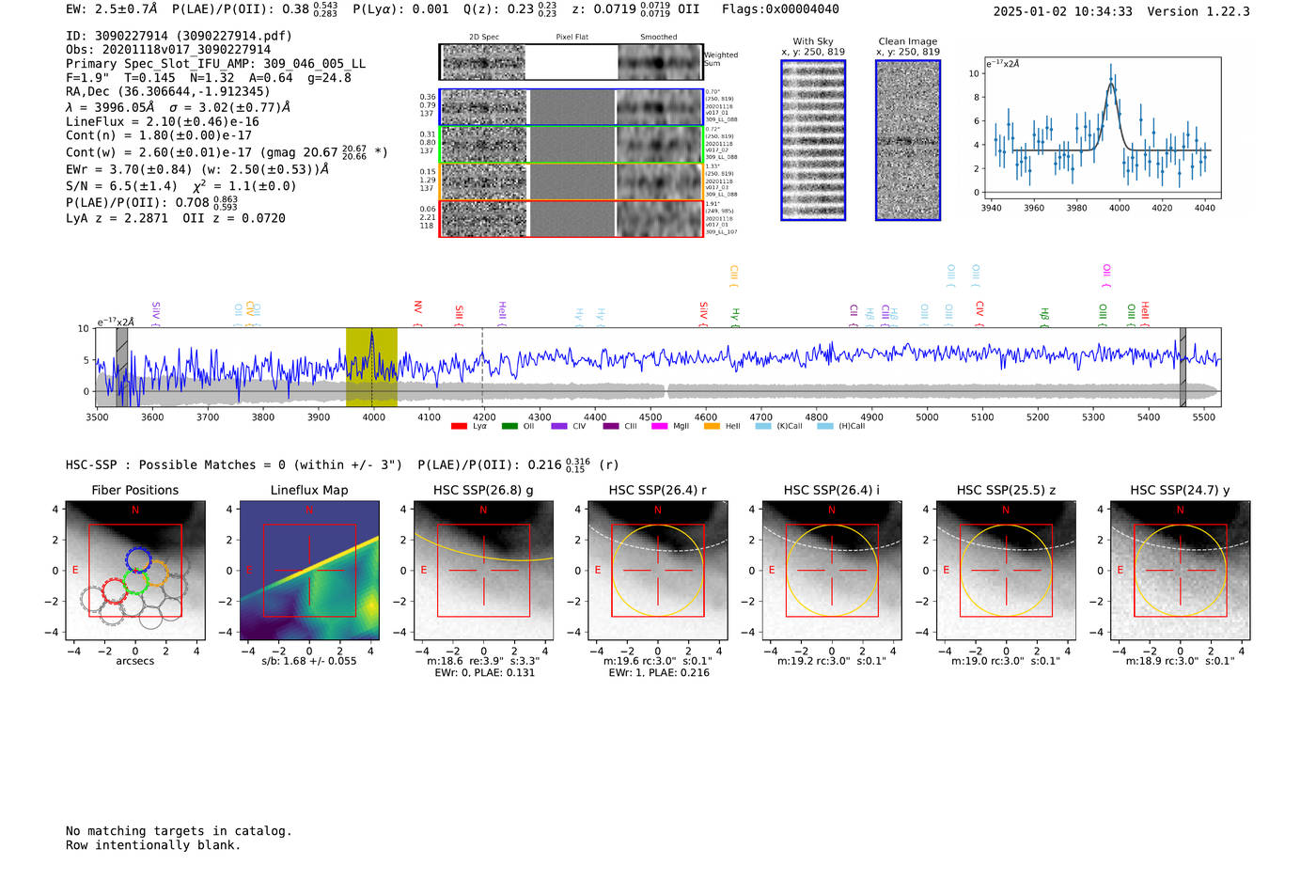
Task: Open the HSC SSP(26.4) i cutout
Action: pos(832,571)
